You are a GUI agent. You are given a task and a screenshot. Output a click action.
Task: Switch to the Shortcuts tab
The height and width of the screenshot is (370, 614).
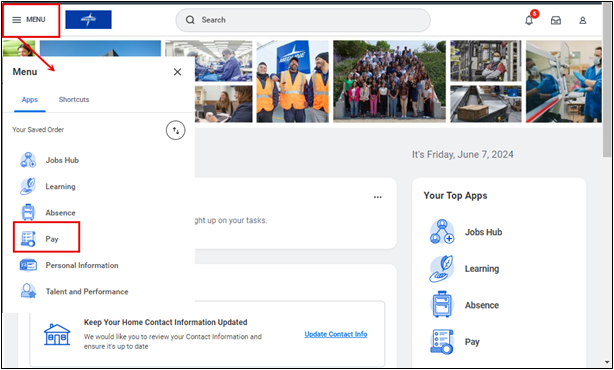[x=74, y=99]
